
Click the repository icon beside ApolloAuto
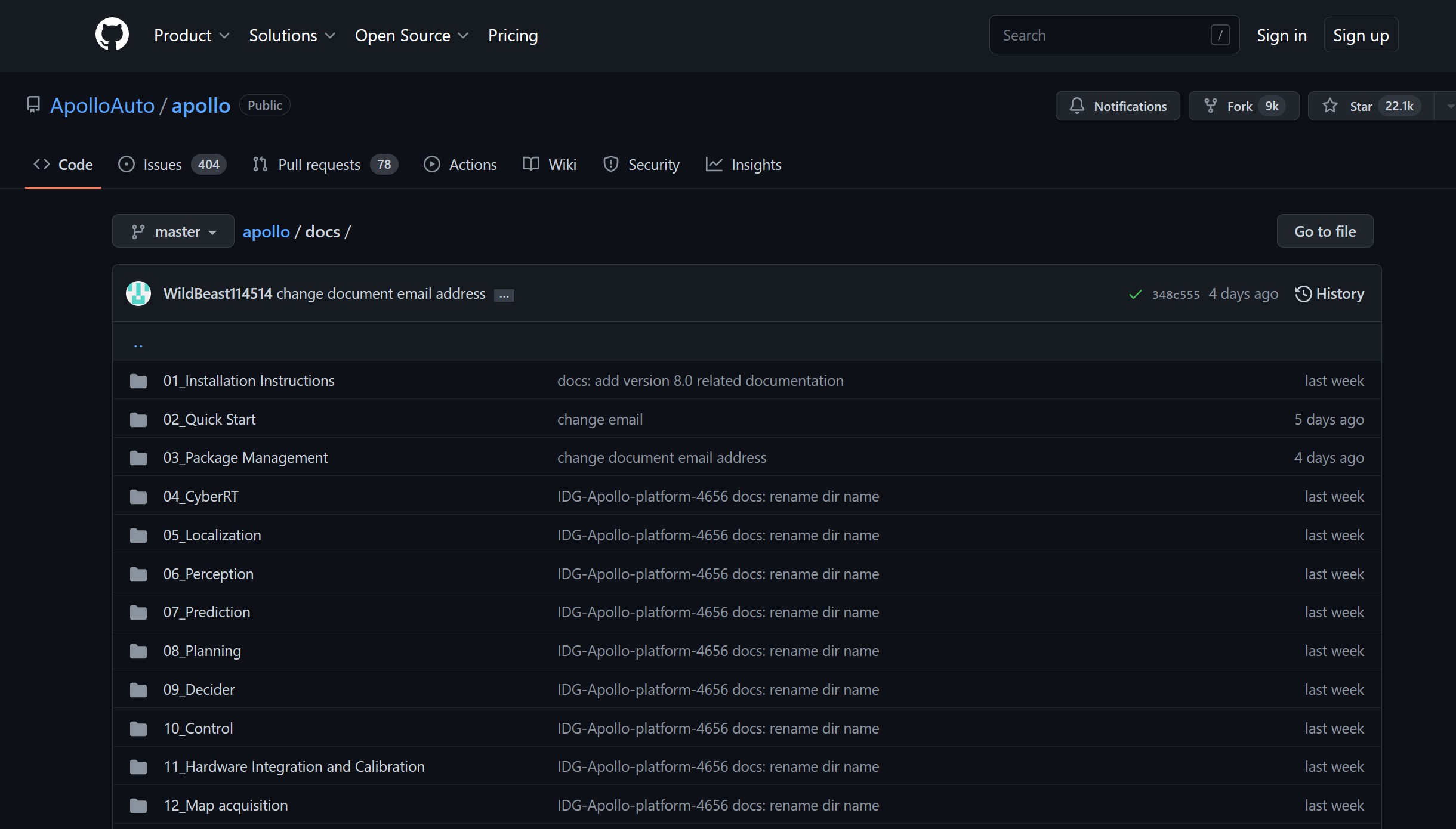(33, 105)
